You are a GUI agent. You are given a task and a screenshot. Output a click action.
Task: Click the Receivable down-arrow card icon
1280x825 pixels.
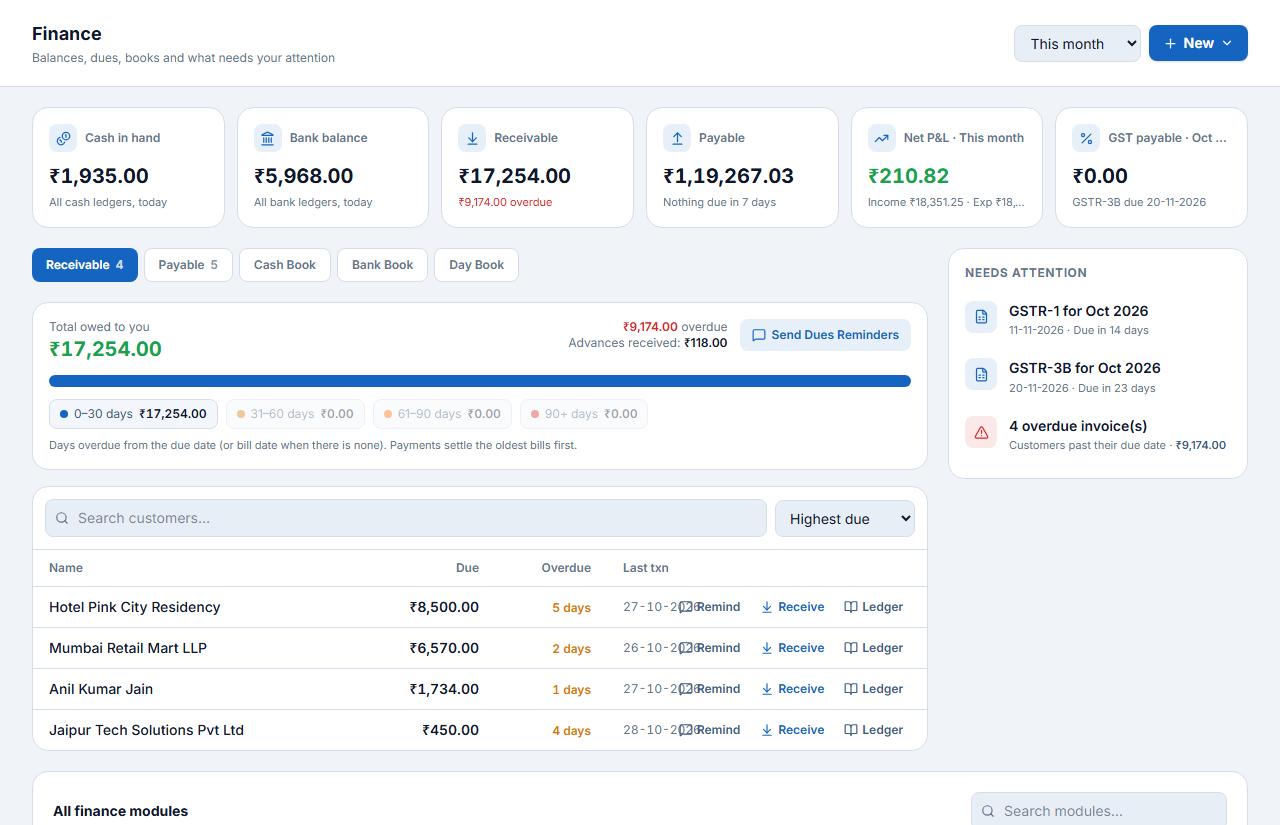click(472, 138)
